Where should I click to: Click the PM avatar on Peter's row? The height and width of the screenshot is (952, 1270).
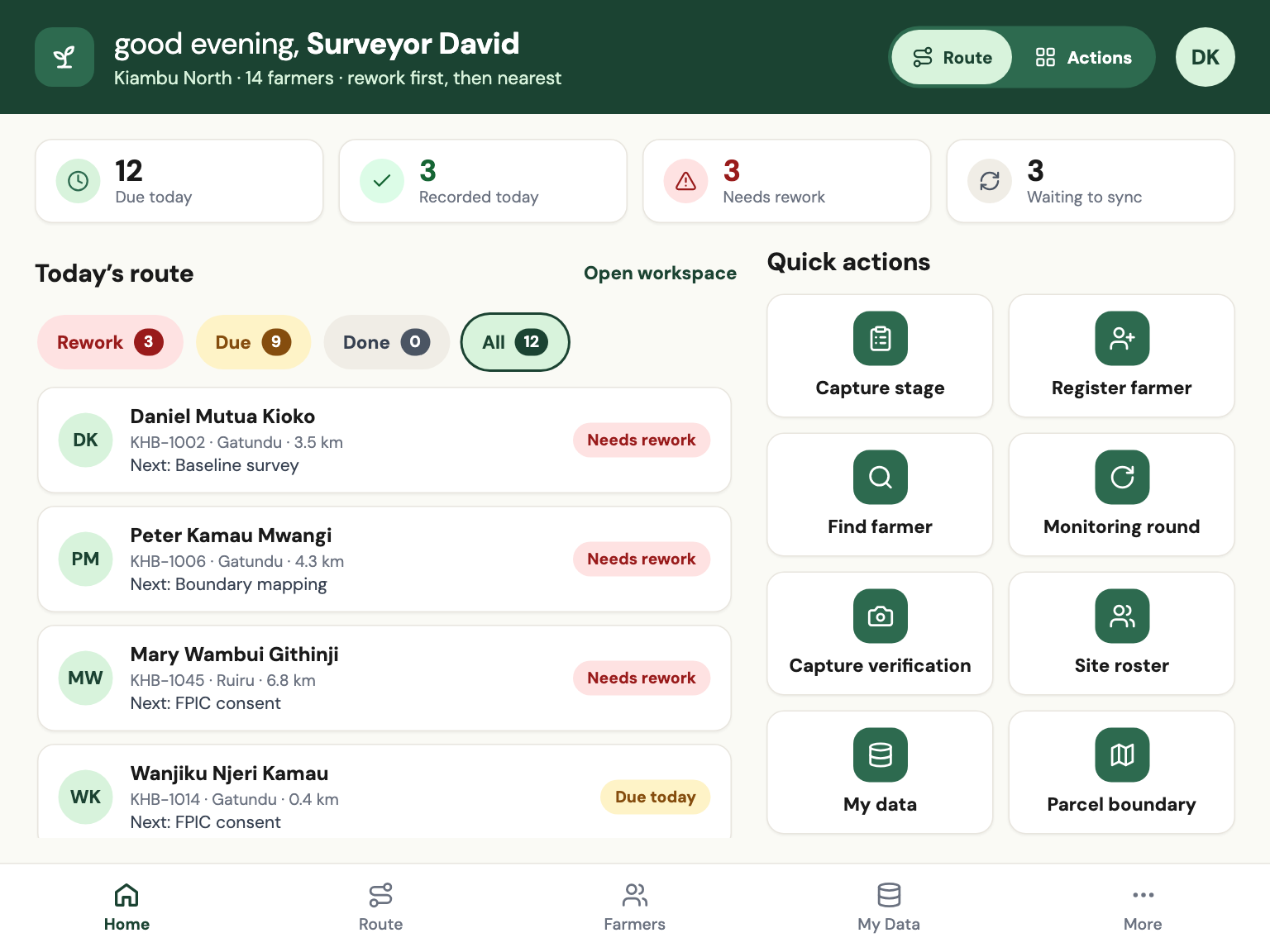pos(85,559)
